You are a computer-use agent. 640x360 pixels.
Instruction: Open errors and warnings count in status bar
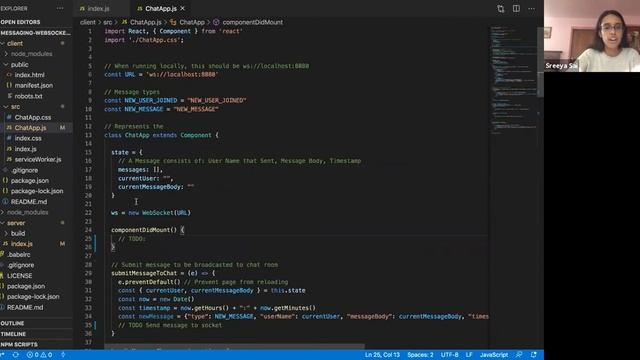[x=39, y=355]
